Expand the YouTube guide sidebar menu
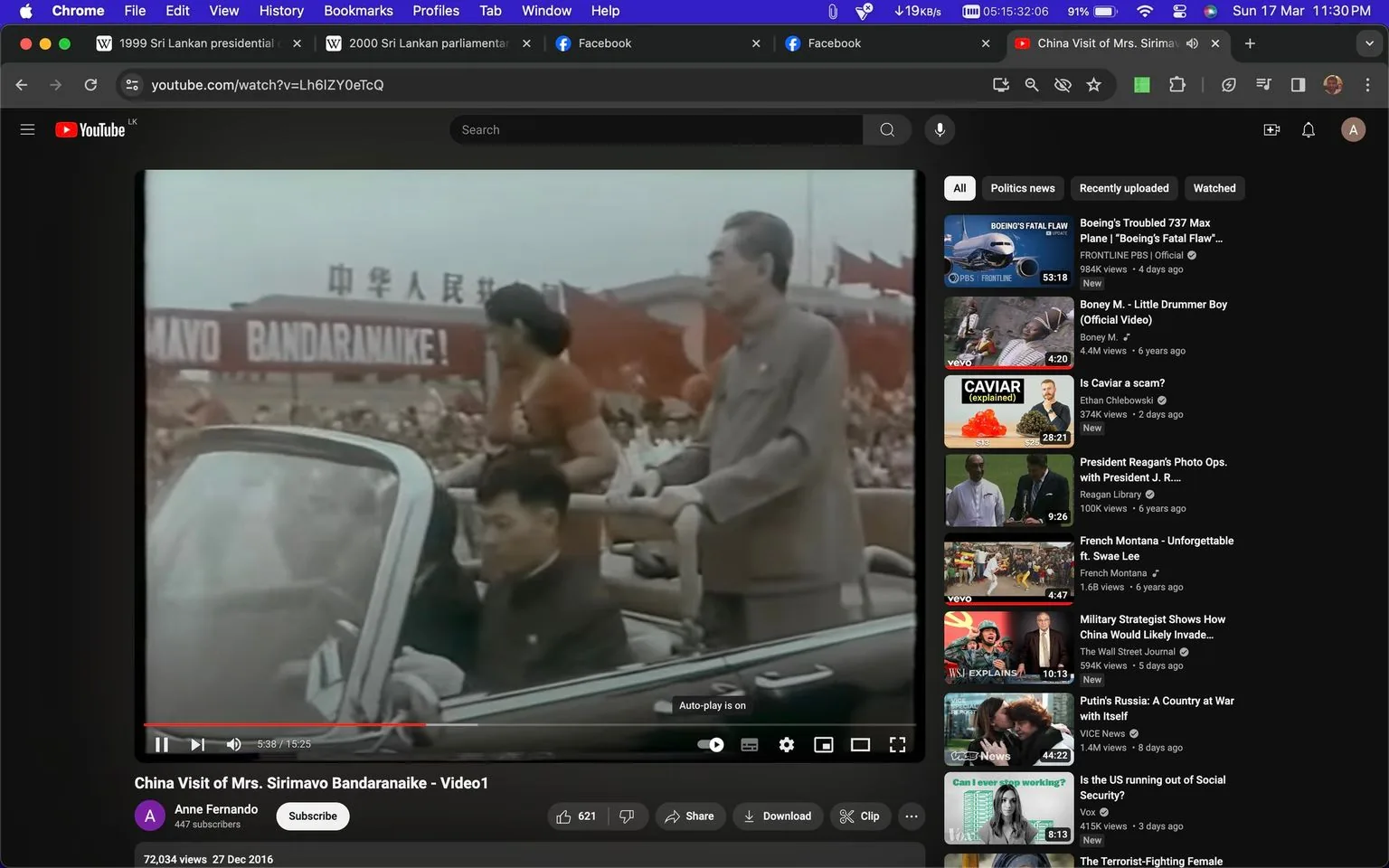The width and height of the screenshot is (1389, 868). [x=27, y=128]
